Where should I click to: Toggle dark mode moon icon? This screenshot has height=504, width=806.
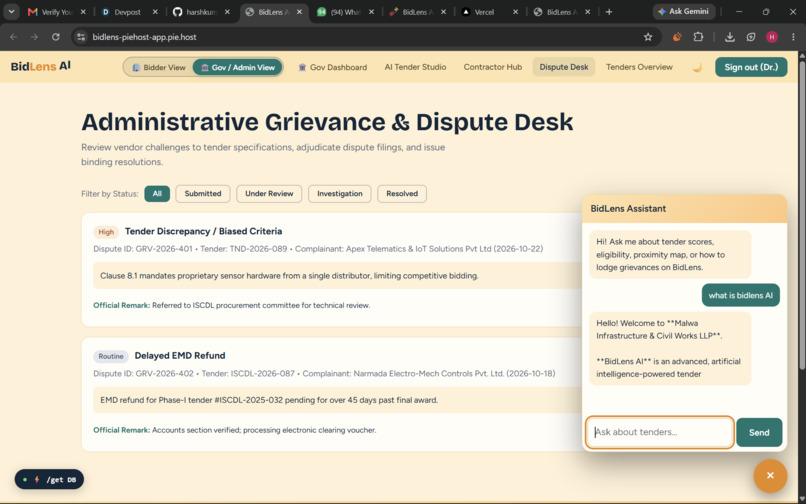[x=697, y=67]
